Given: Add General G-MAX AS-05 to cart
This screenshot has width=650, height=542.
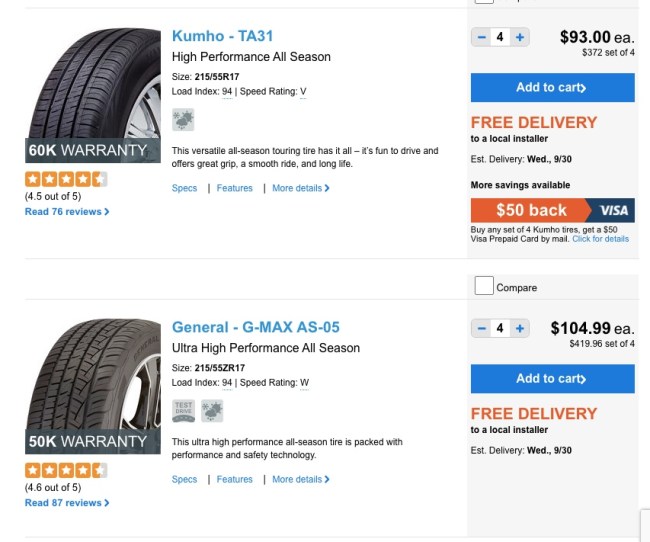Looking at the screenshot, I should coord(553,379).
